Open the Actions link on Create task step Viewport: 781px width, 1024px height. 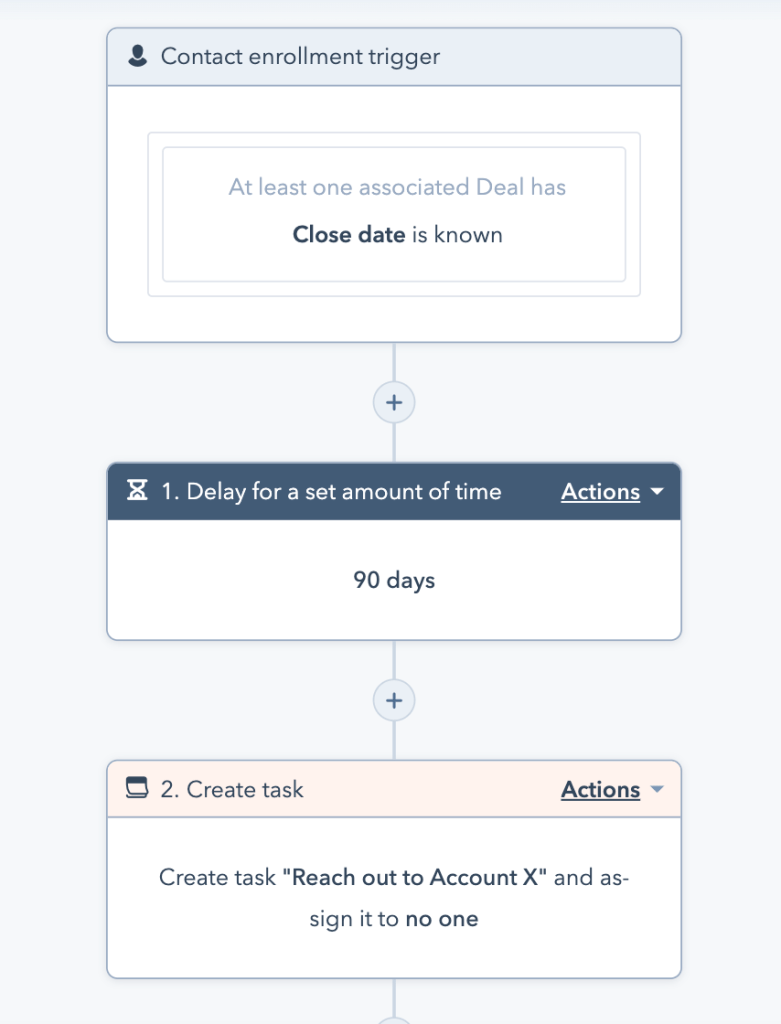[x=600, y=789]
